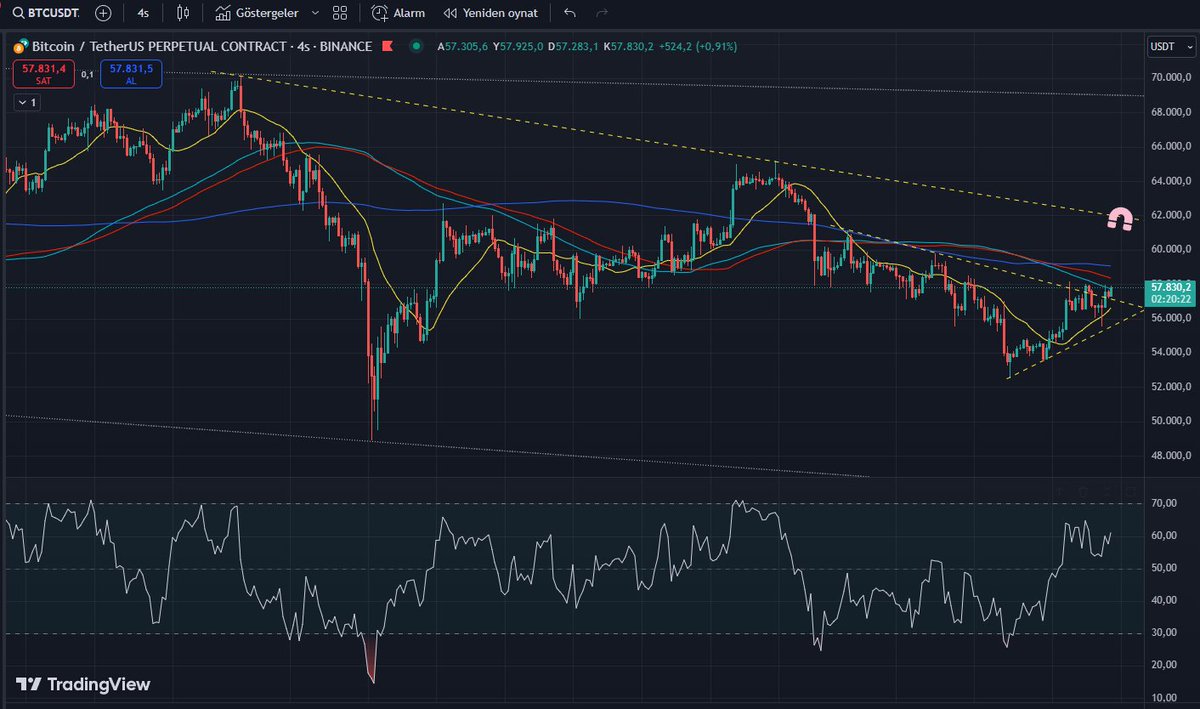Click the SAT sell button

pyautogui.click(x=43, y=74)
